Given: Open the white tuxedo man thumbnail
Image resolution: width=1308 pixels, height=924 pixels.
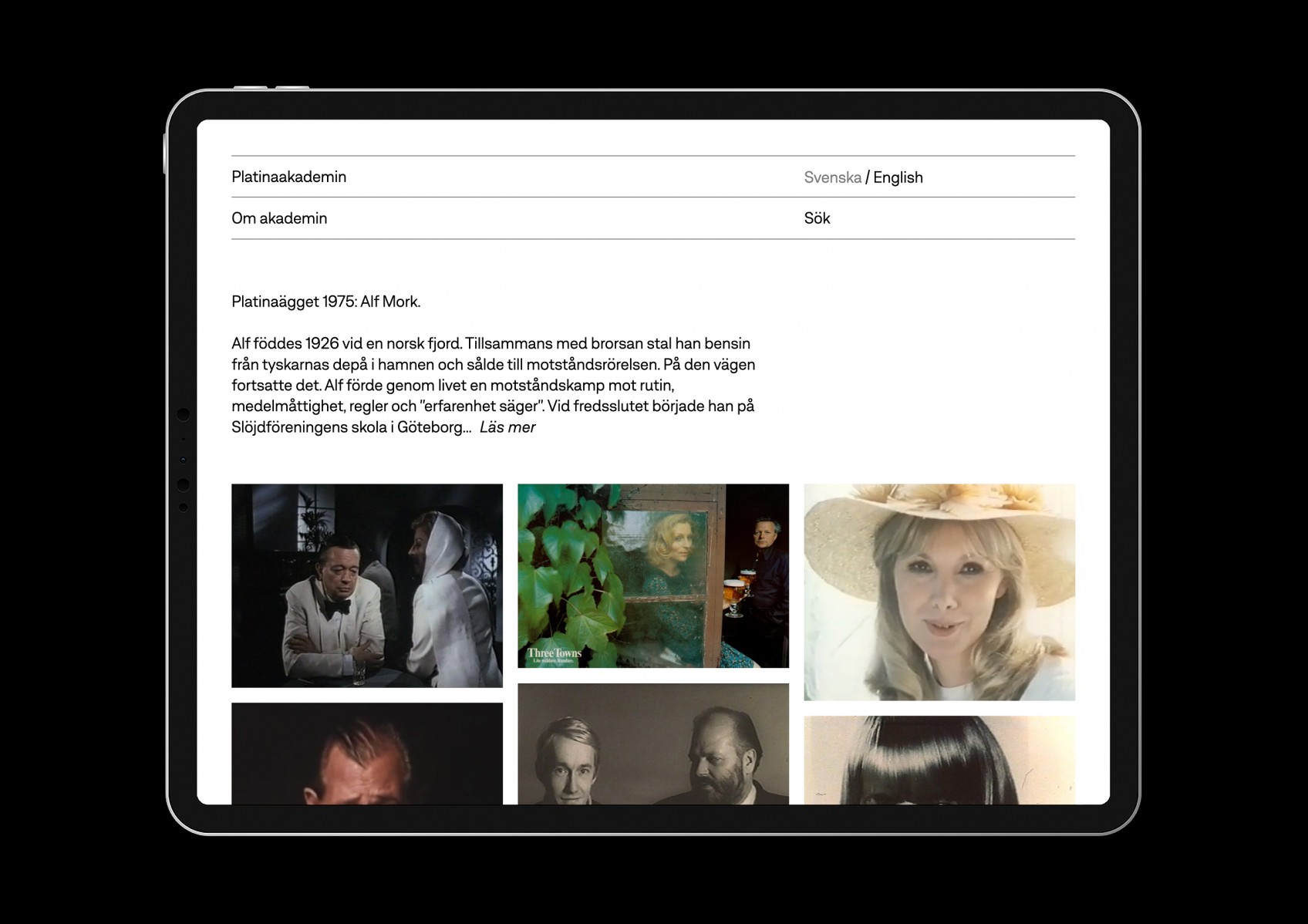Looking at the screenshot, I should 366,585.
